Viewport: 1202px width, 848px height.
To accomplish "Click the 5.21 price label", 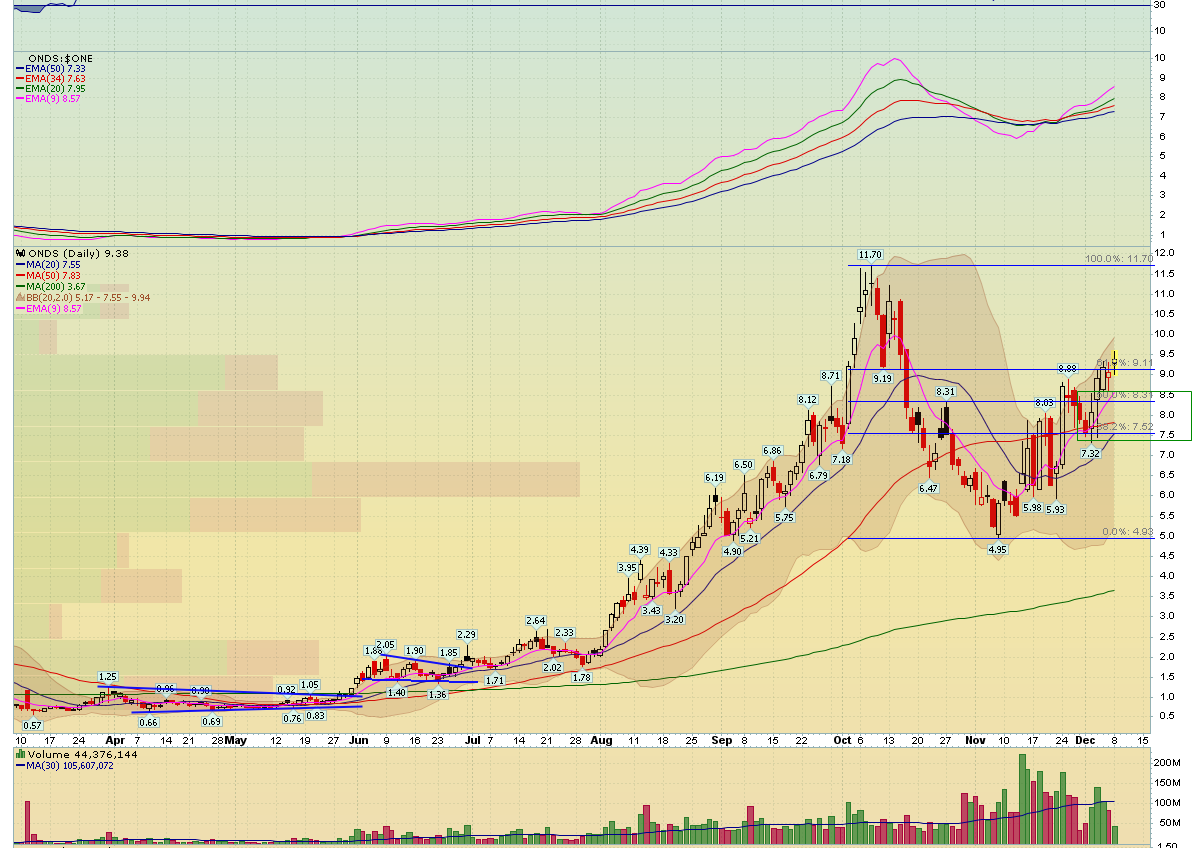I will point(750,538).
